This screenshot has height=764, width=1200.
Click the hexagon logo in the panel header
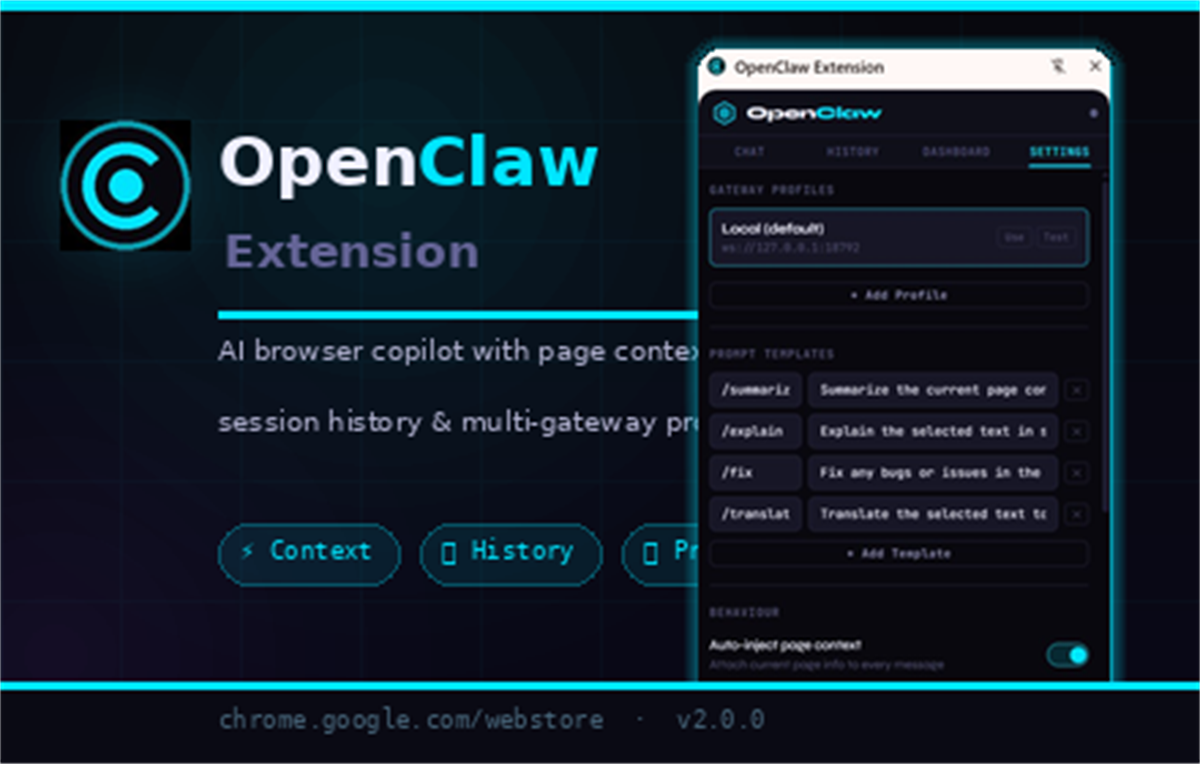(x=724, y=113)
